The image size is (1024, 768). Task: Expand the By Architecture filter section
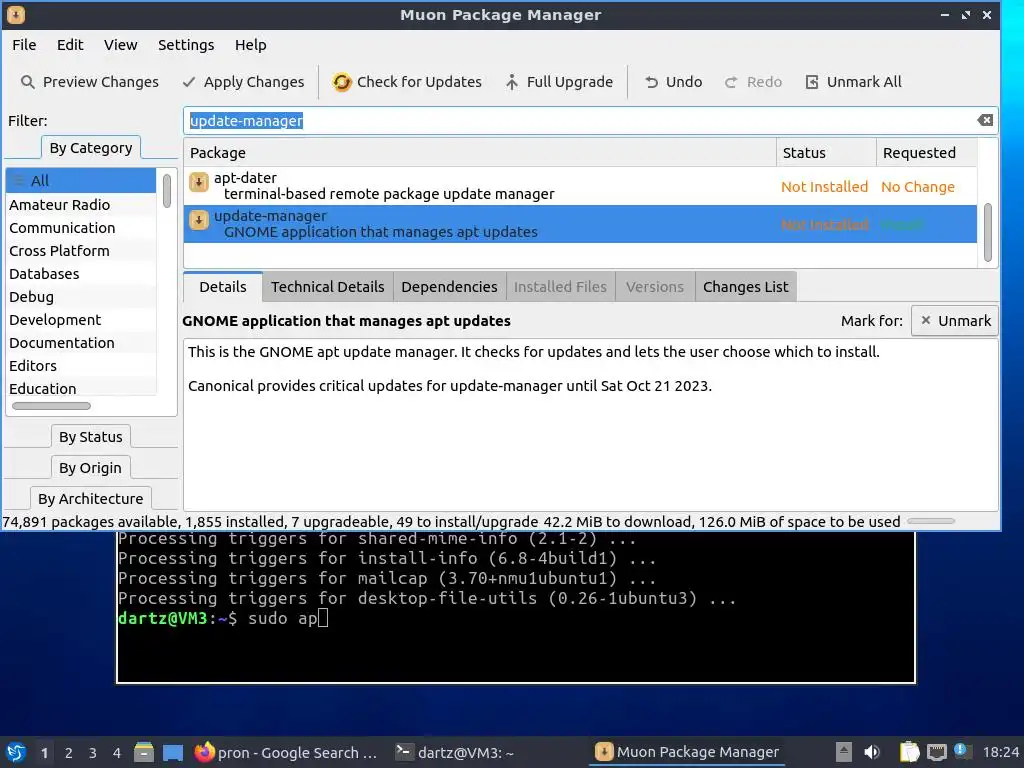(x=91, y=499)
